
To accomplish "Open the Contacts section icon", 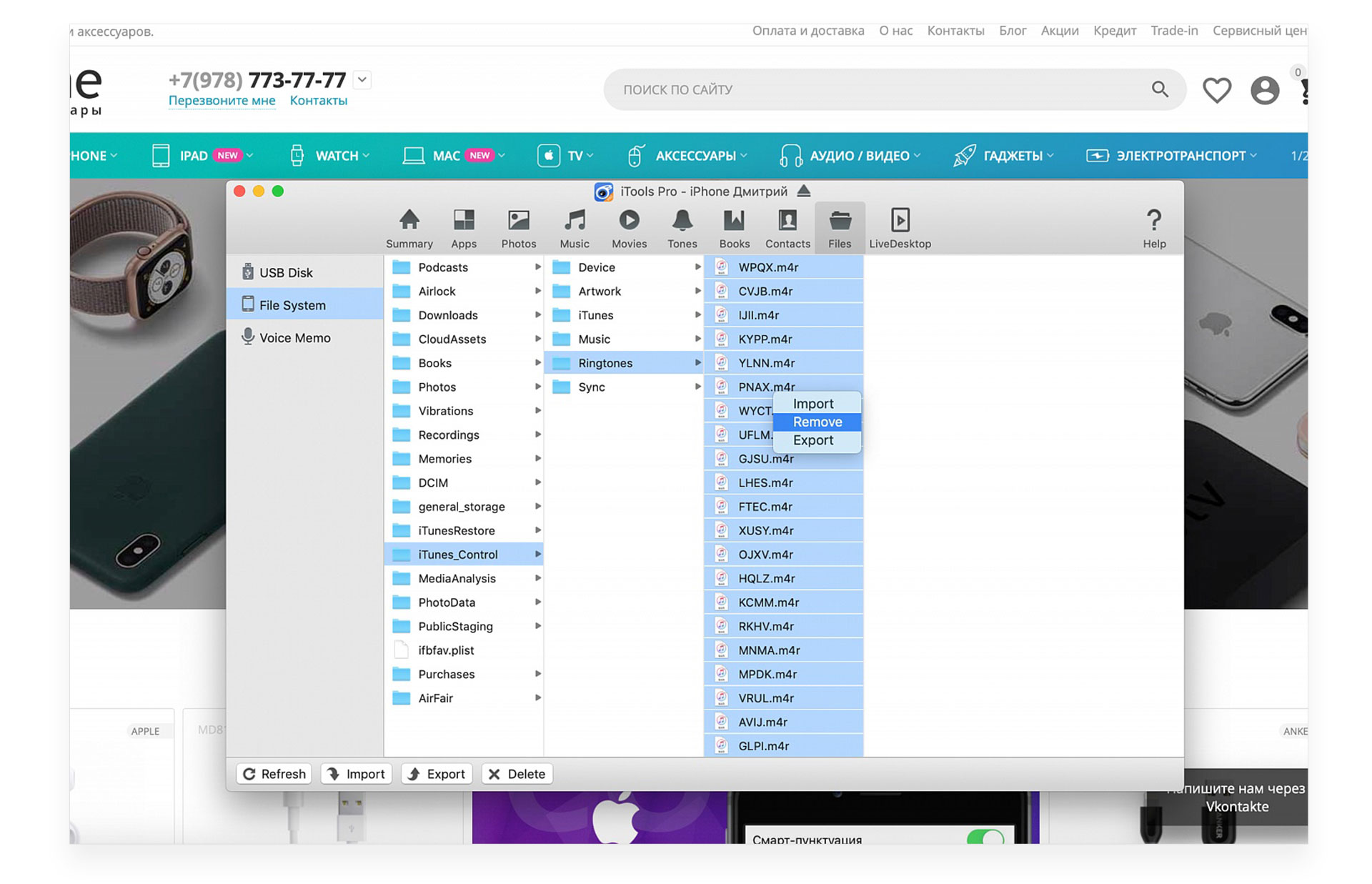I will tap(787, 228).
